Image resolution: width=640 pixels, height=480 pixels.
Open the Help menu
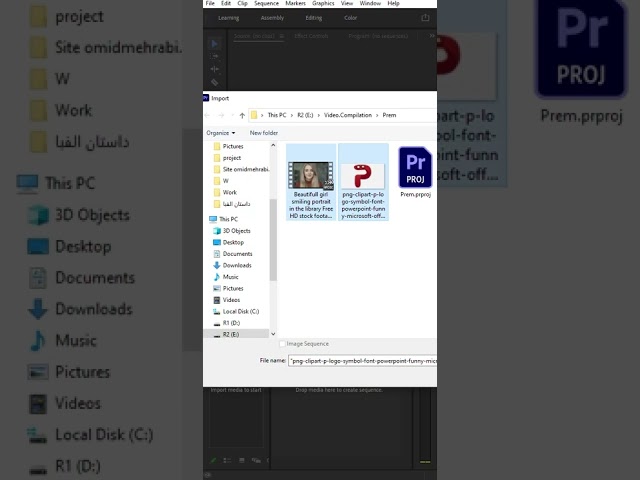pyautogui.click(x=393, y=3)
